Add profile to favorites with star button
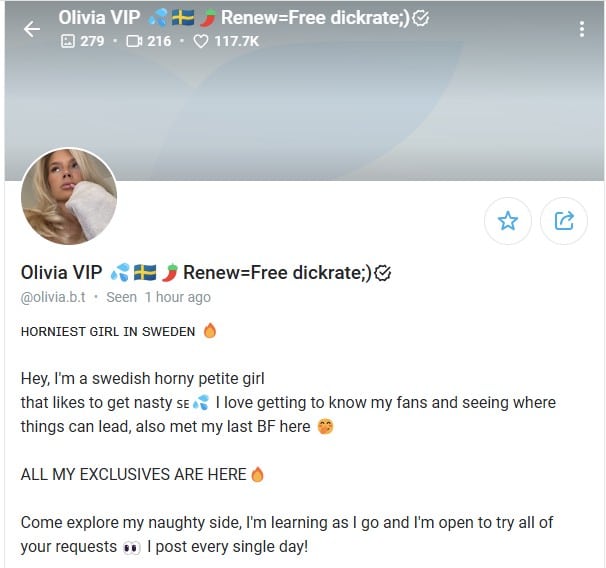Image resolution: width=606 pixels, height=568 pixels. coord(507,221)
